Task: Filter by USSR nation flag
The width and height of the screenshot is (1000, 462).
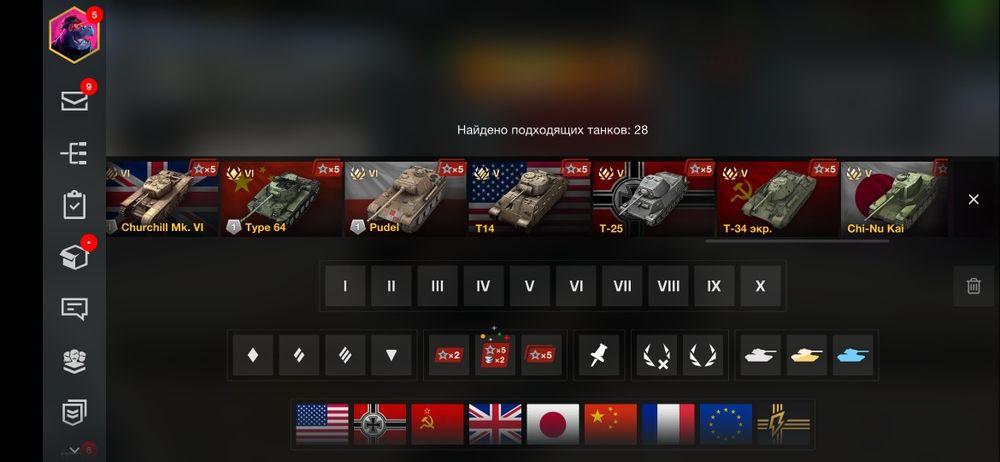Action: [437, 424]
